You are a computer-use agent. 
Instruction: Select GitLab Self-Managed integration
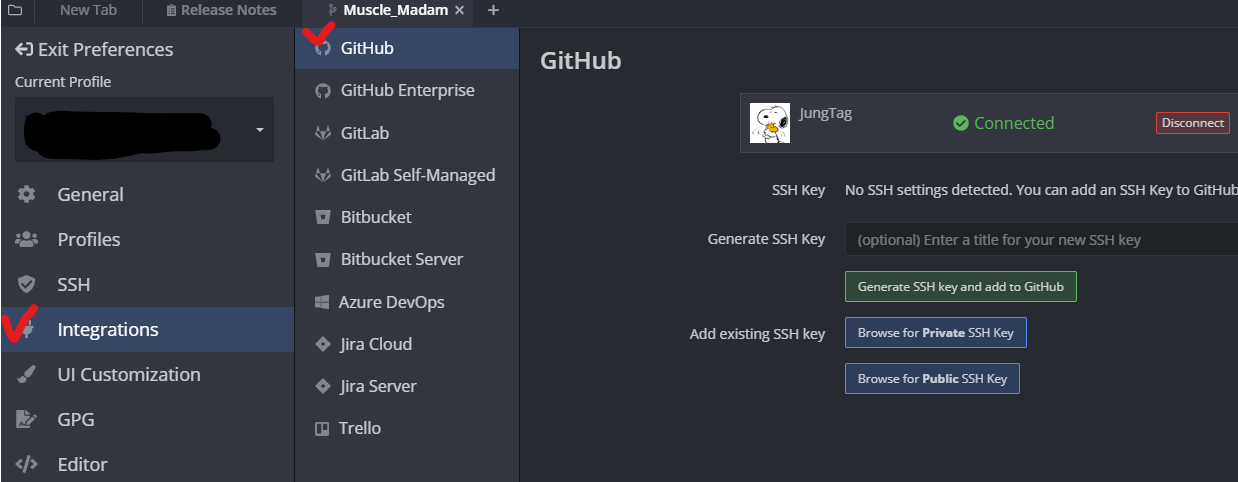[407, 175]
